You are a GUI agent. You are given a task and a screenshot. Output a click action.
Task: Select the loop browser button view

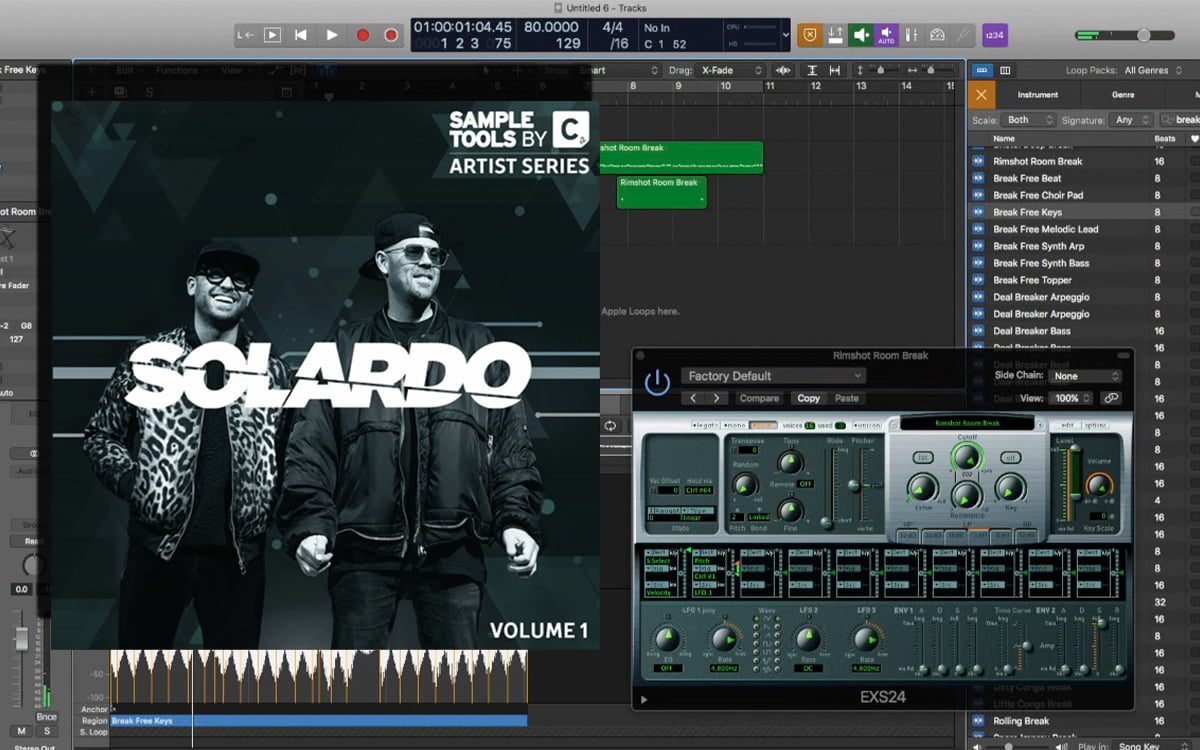[981, 70]
